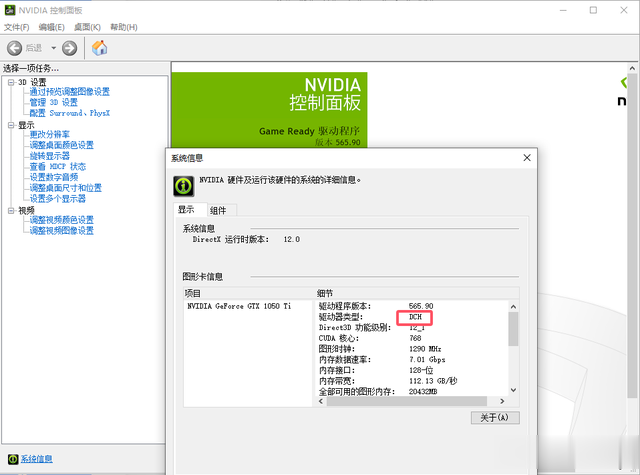Click the details list scroll up arrow

pyautogui.click(x=513, y=306)
